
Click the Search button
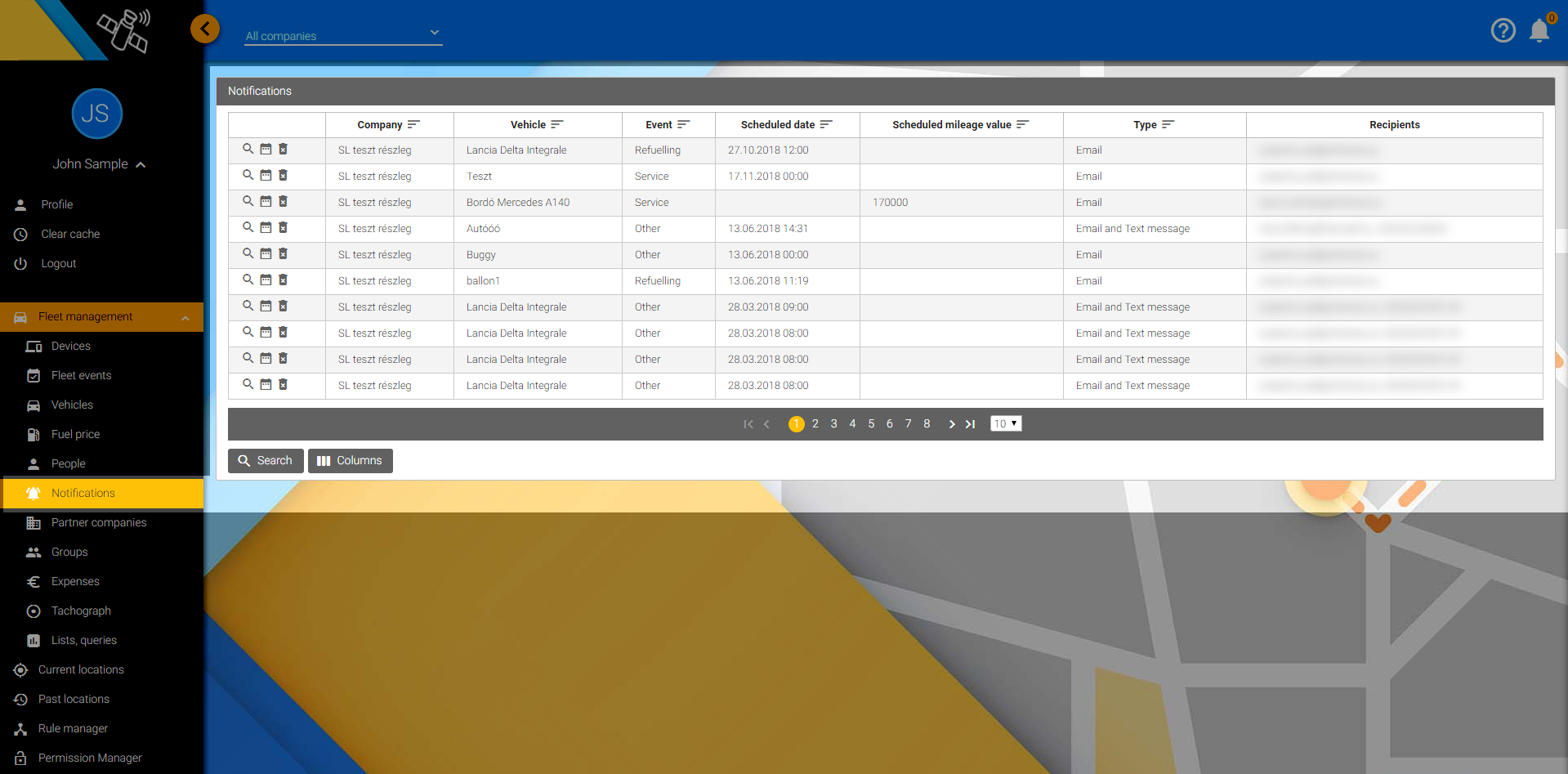[x=266, y=461]
